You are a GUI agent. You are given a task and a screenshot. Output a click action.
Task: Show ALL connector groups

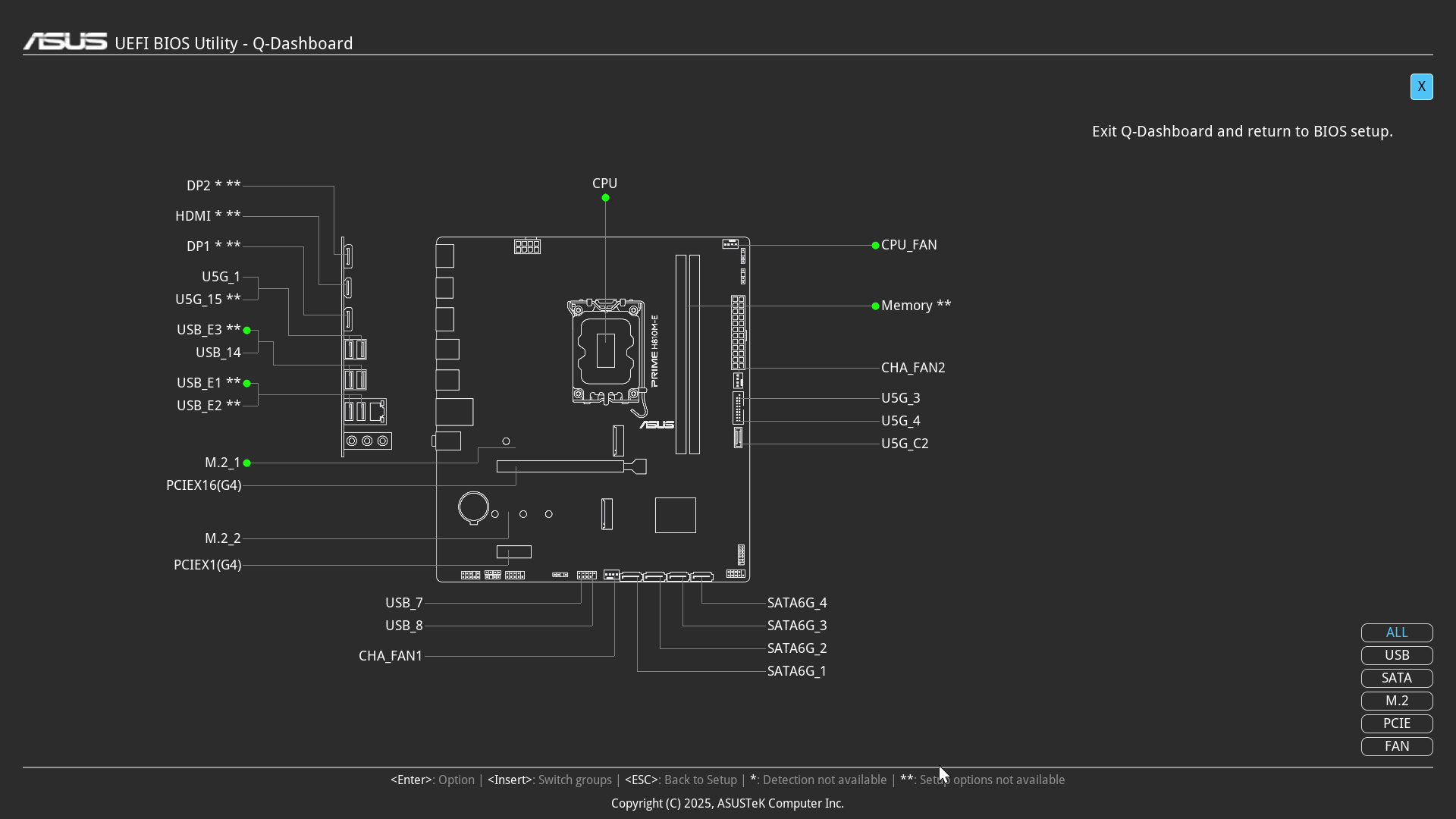[1397, 632]
